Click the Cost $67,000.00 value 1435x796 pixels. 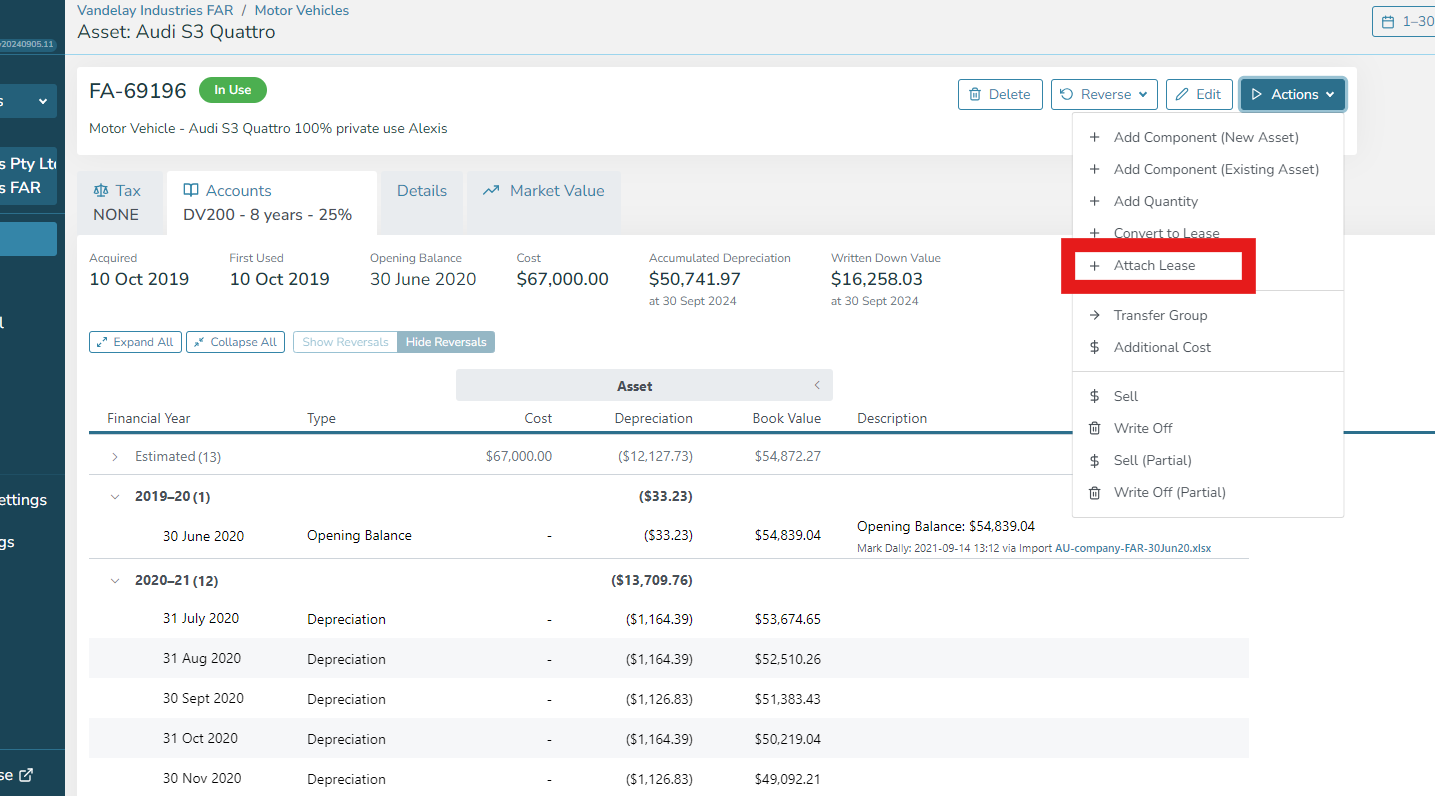coord(563,279)
